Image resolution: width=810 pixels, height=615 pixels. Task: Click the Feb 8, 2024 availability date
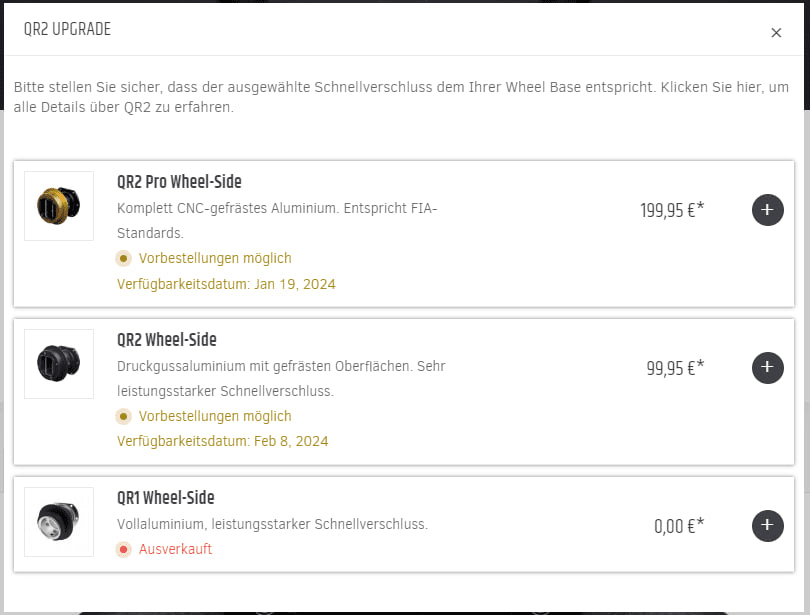pyautogui.click(x=295, y=441)
